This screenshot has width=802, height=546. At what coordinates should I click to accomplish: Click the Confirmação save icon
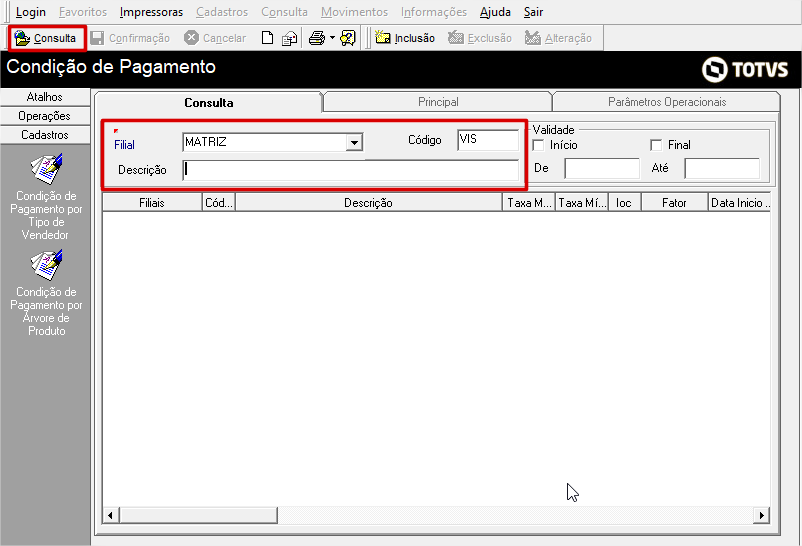pyautogui.click(x=97, y=38)
